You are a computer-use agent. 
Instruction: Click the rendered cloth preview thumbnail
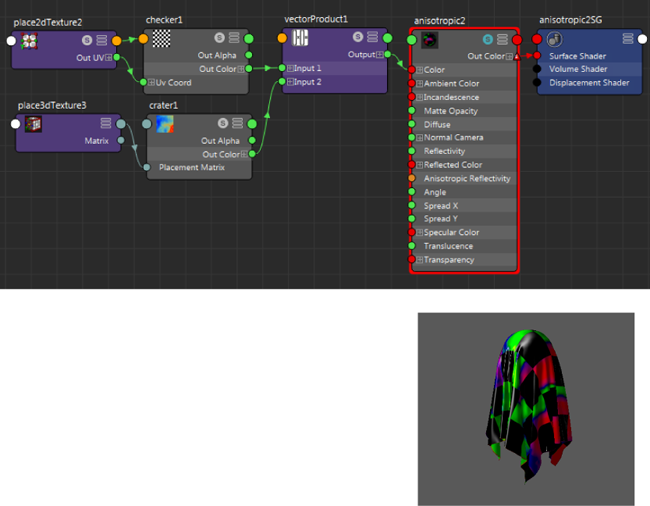pos(526,408)
